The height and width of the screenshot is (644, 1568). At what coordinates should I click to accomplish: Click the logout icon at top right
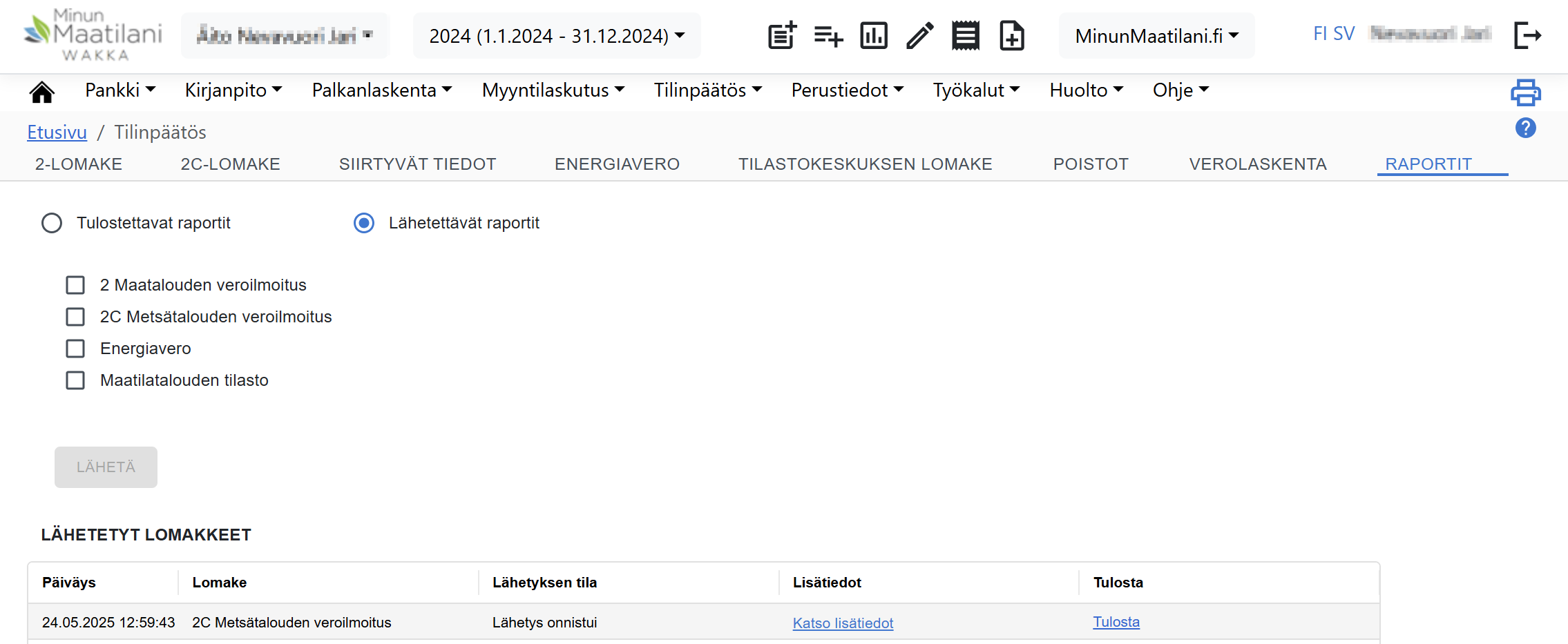[x=1527, y=35]
